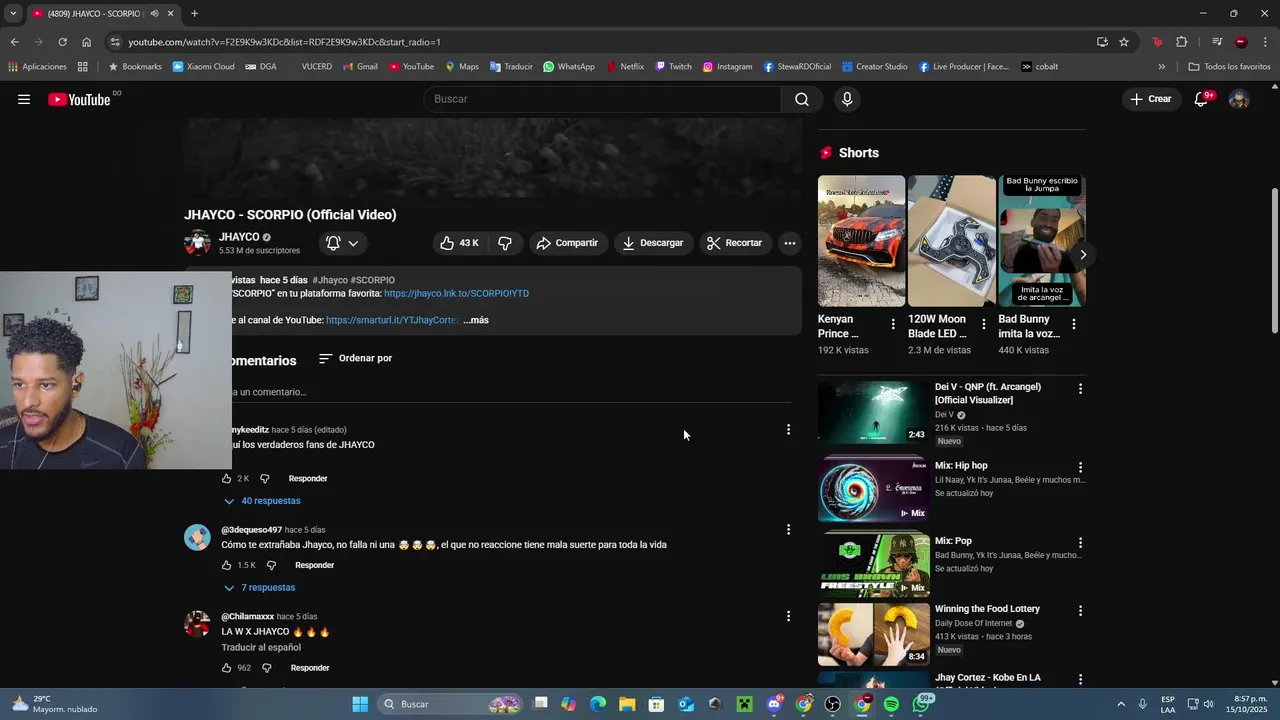Open new browser tab
Viewport: 1280px width, 720px height.
click(x=194, y=14)
